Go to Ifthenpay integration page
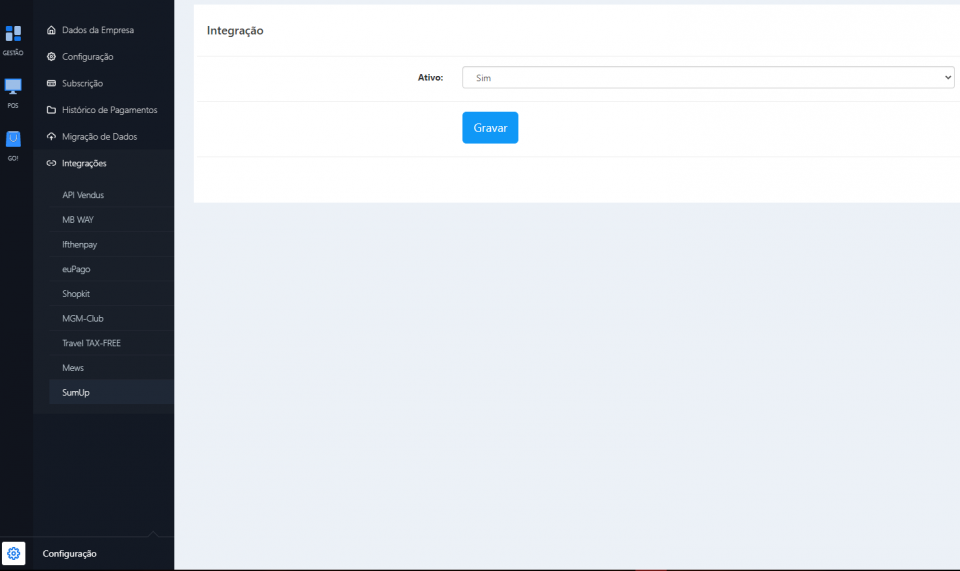Viewport: 960px width, 571px height. [79, 244]
